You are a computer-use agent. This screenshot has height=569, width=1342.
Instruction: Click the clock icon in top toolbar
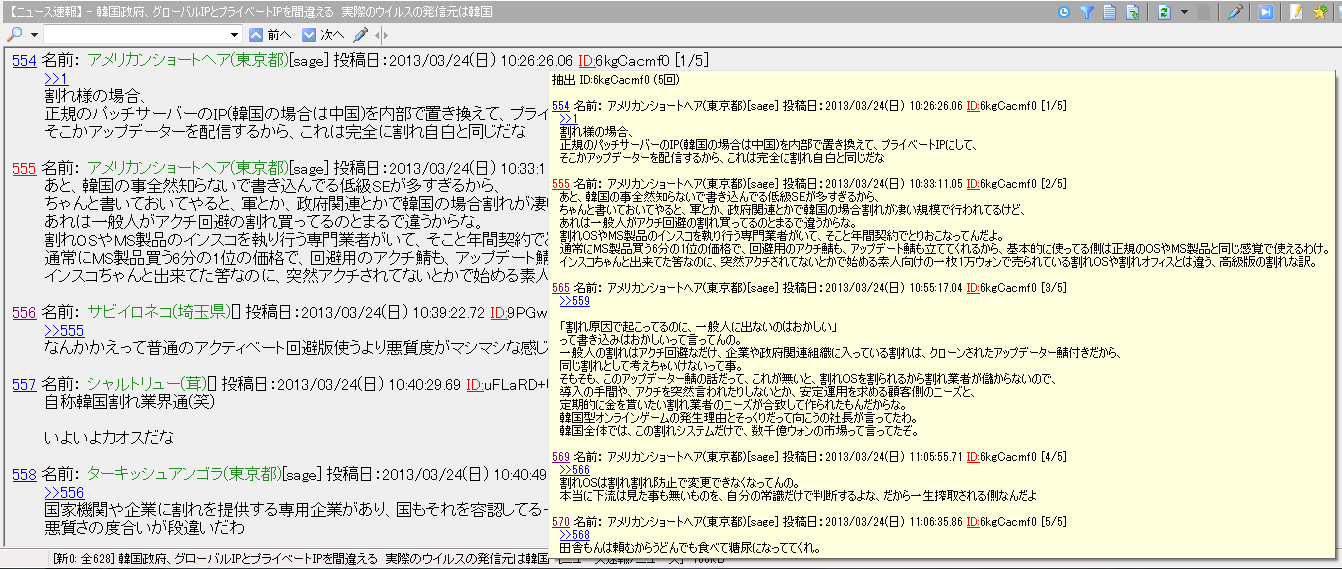click(x=1064, y=12)
